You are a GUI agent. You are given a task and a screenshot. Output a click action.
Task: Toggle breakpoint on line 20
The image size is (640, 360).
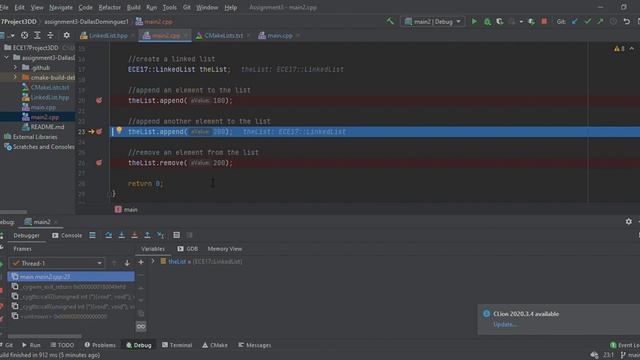tap(99, 100)
